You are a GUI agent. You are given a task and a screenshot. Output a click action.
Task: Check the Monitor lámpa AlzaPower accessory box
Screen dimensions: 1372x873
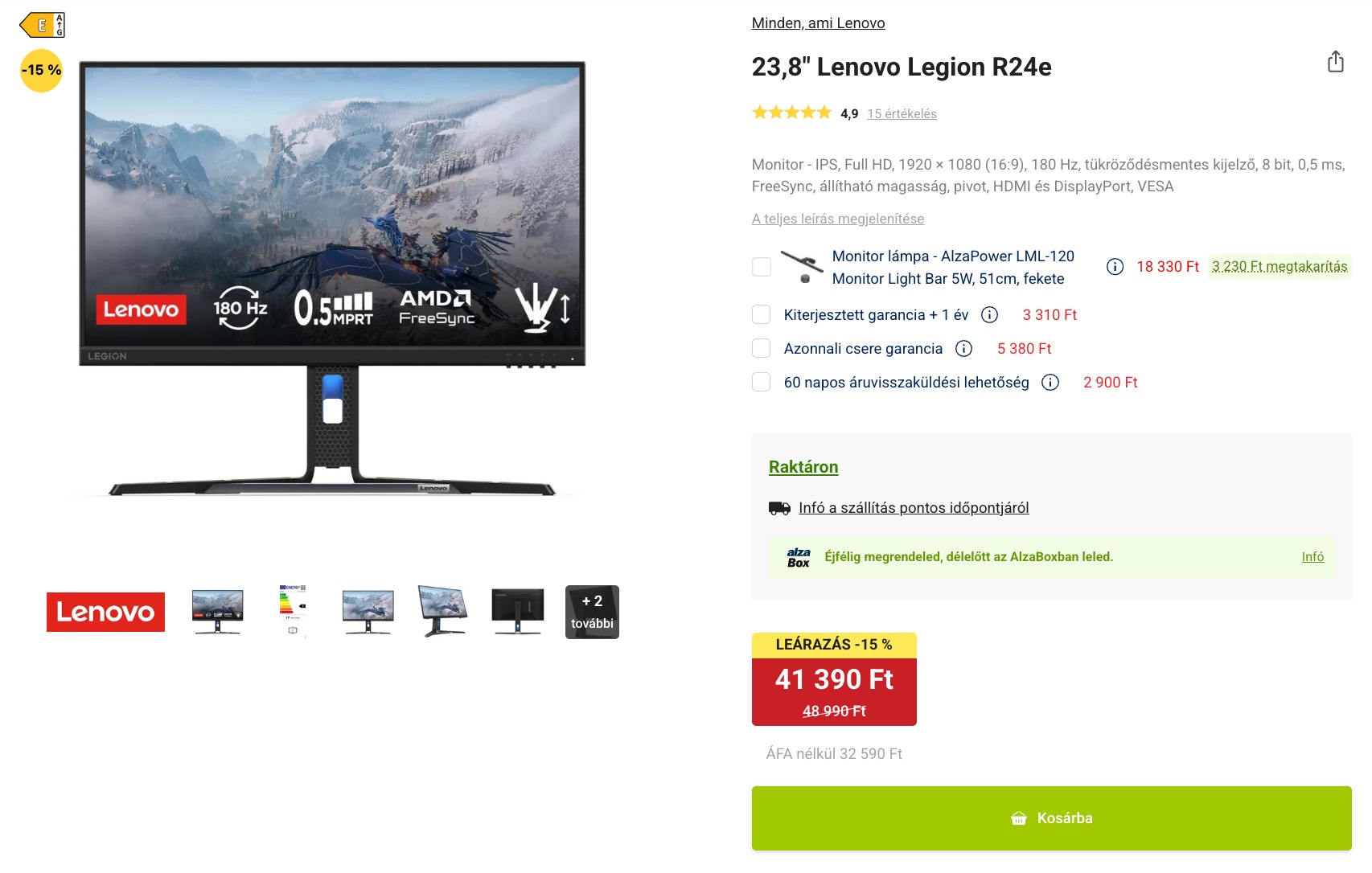coord(762,267)
